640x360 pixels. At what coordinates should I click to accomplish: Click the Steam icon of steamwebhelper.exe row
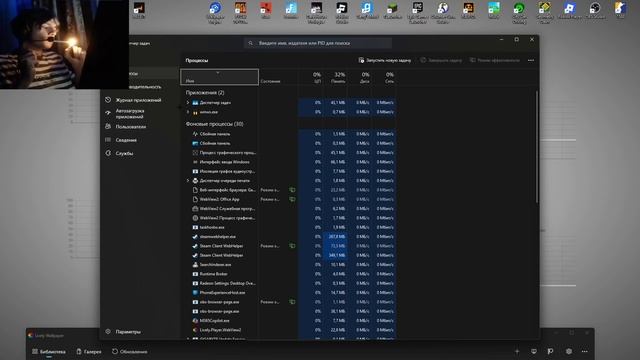click(x=195, y=236)
